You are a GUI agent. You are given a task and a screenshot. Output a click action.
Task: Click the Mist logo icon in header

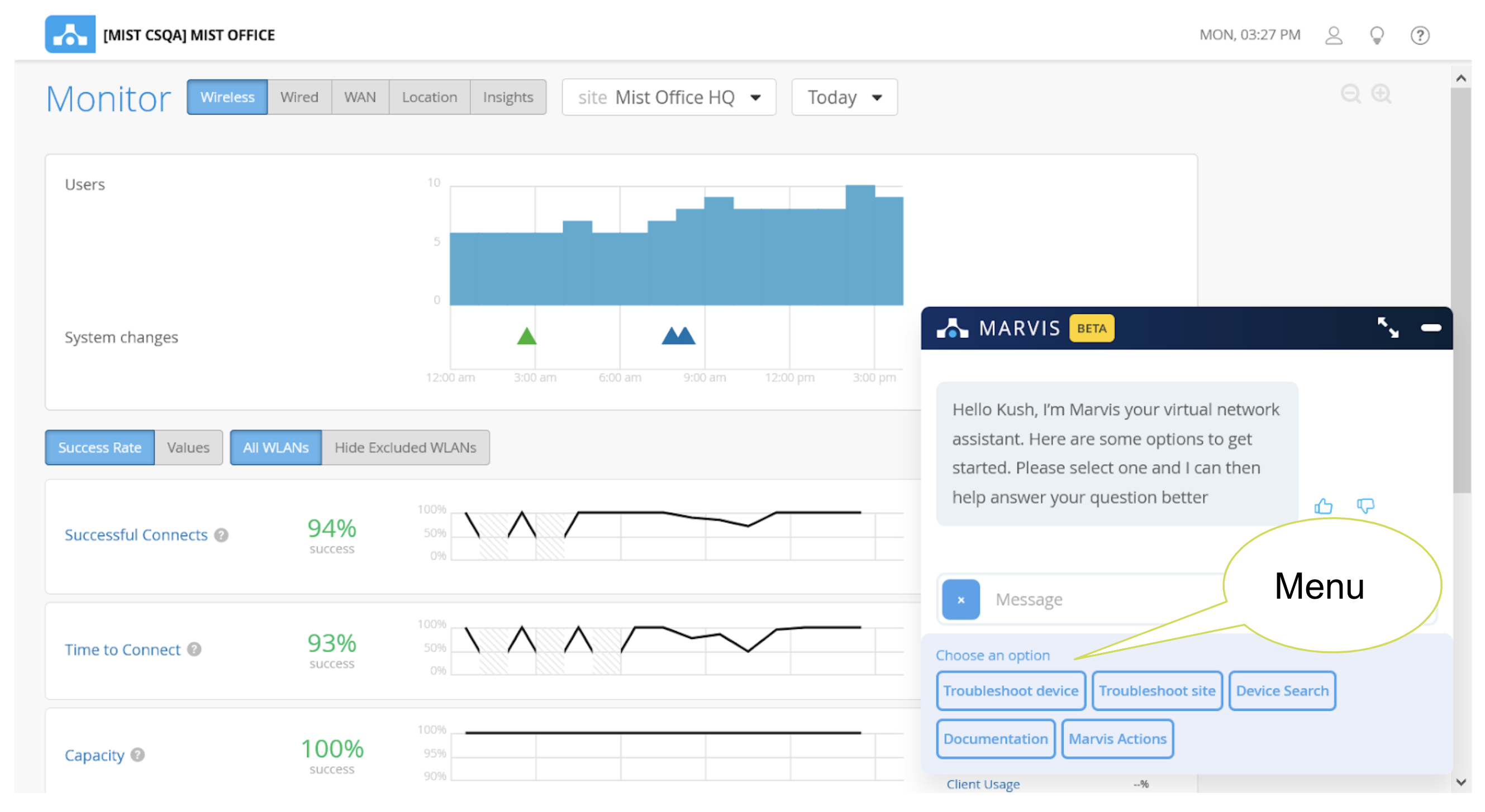pyautogui.click(x=70, y=34)
